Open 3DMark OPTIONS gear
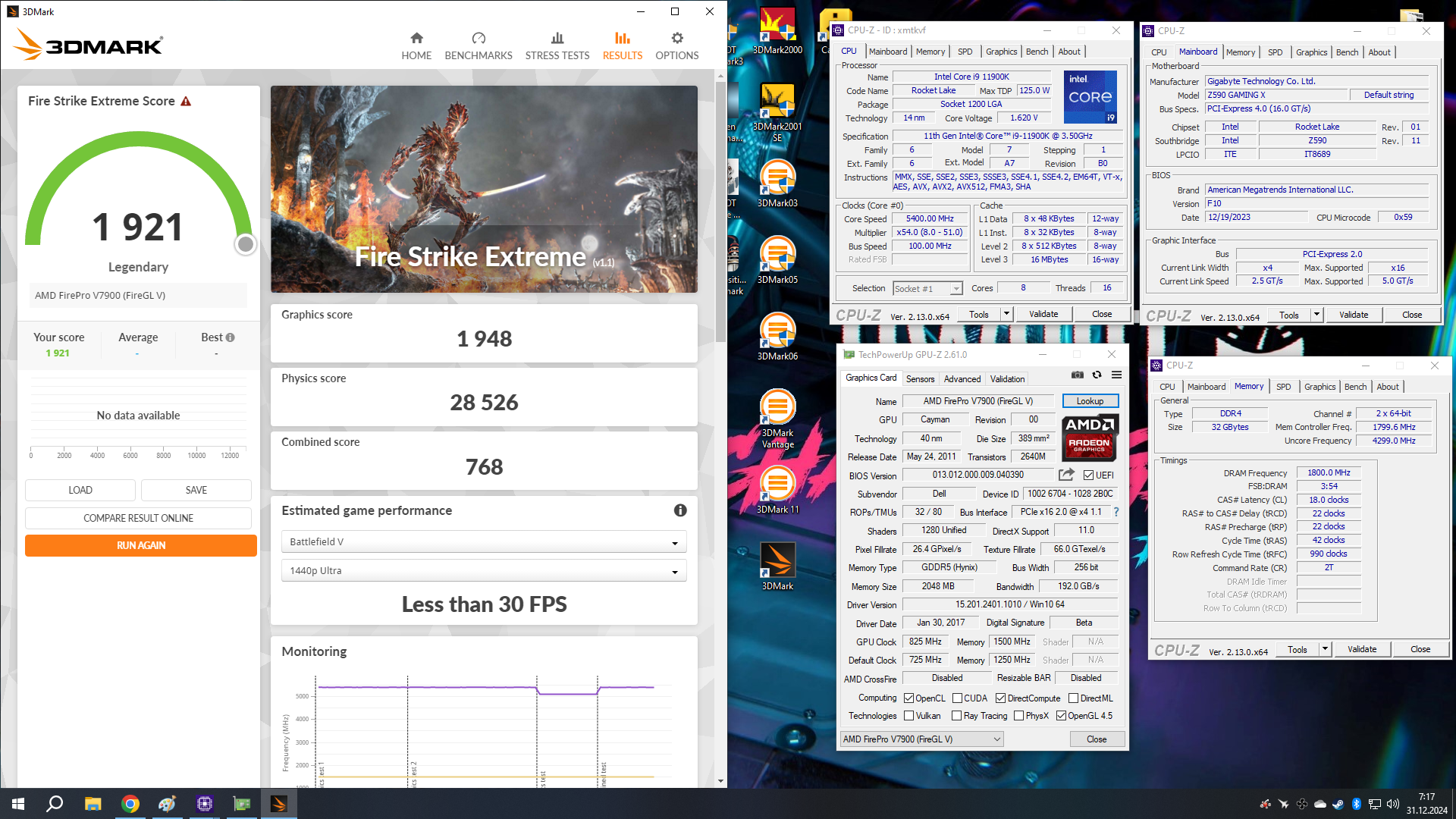 [677, 46]
